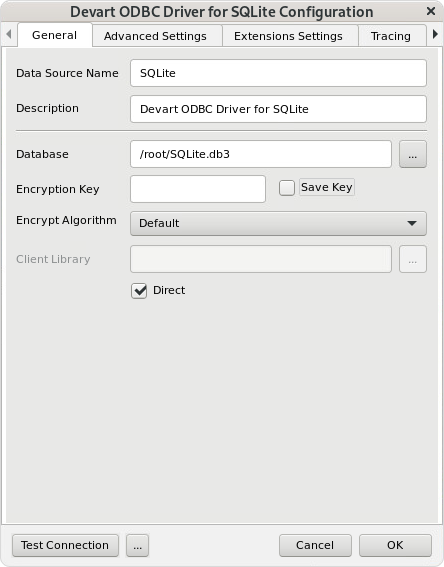Click the Direct checkbox label
The height and width of the screenshot is (567, 444).
coord(169,290)
